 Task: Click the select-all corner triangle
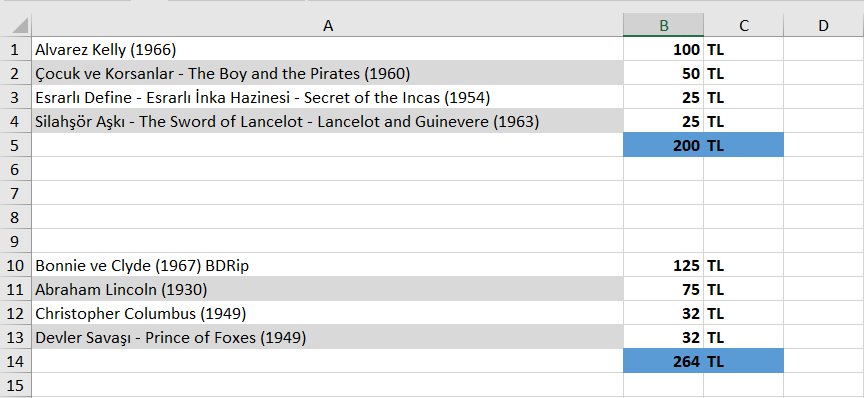20,25
